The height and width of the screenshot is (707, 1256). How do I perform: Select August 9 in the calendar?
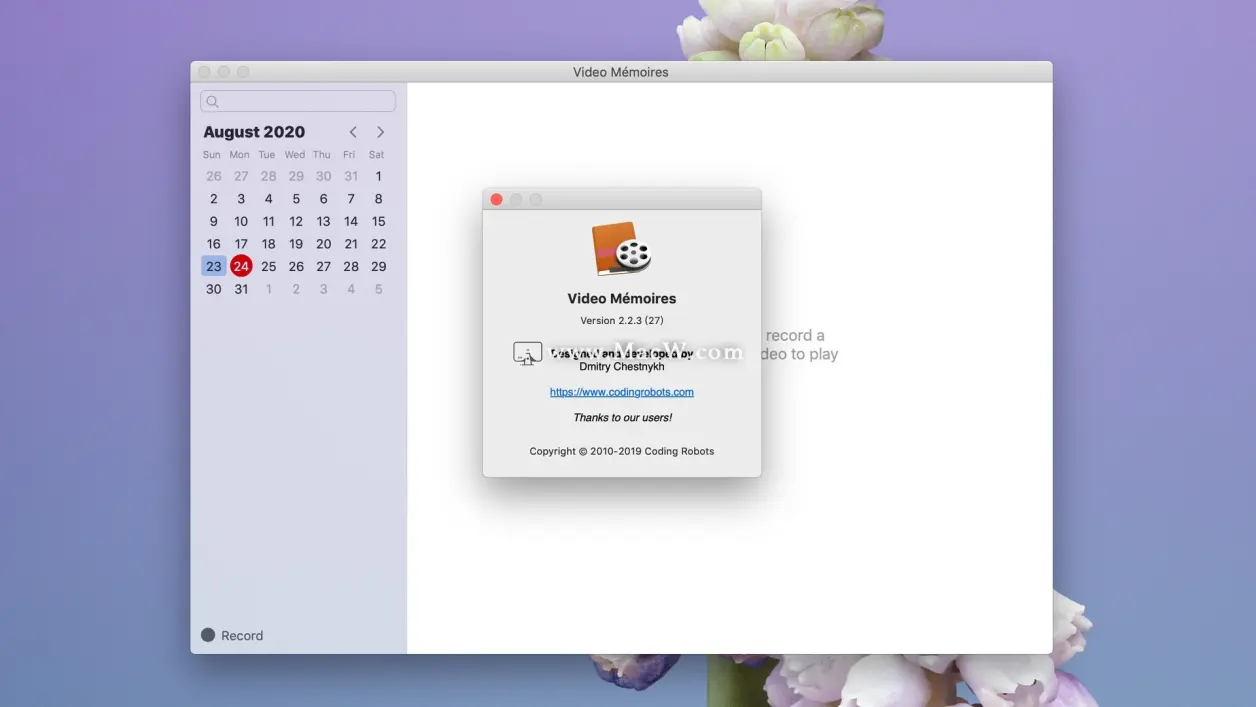coord(213,221)
